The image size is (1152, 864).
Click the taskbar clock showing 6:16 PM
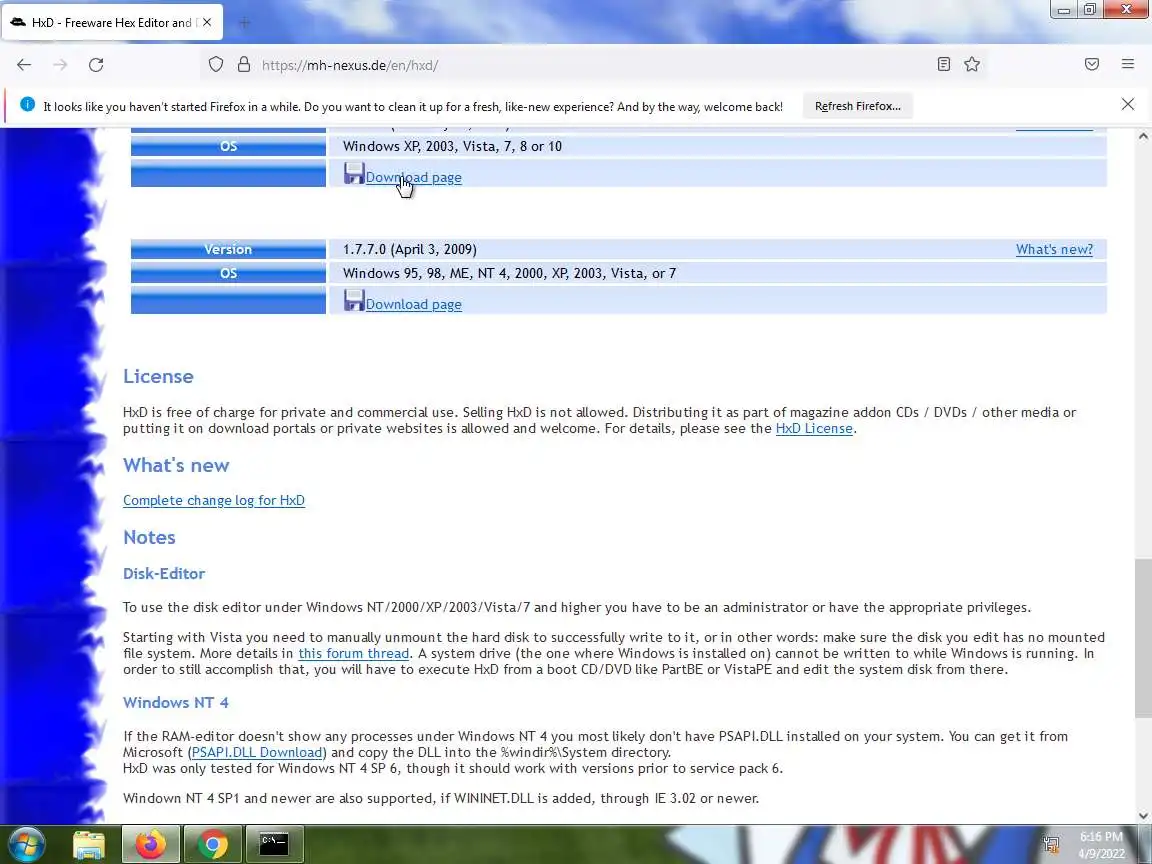[1101, 845]
